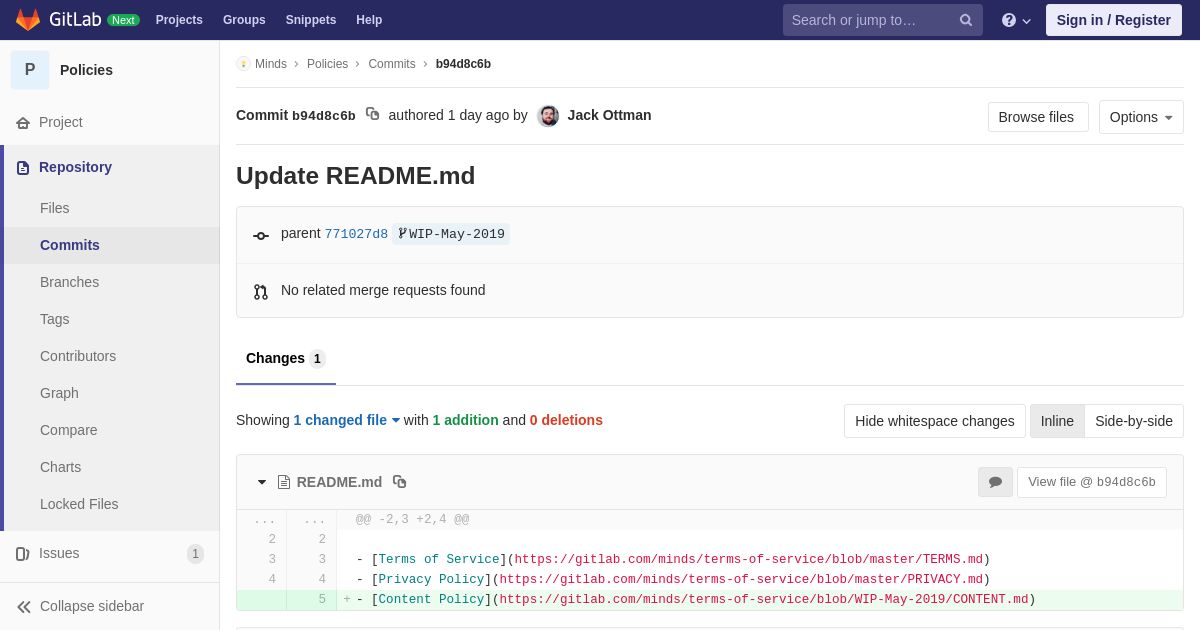Viewport: 1200px width, 630px height.
Task: Copy README.md file path icon
Action: [x=400, y=482]
